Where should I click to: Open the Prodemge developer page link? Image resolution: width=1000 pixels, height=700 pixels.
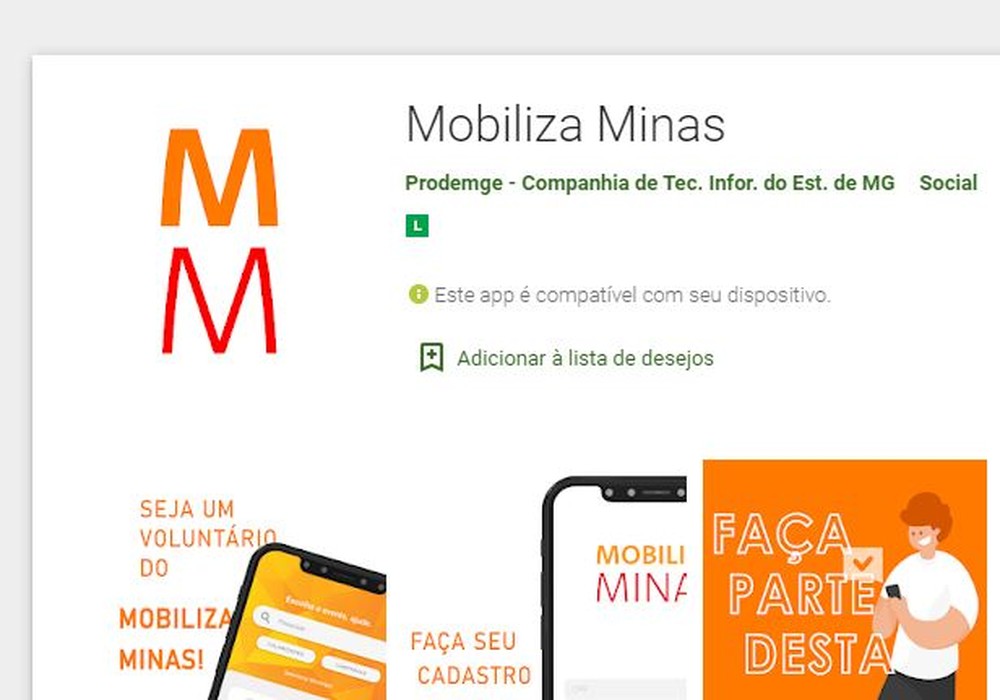point(649,183)
